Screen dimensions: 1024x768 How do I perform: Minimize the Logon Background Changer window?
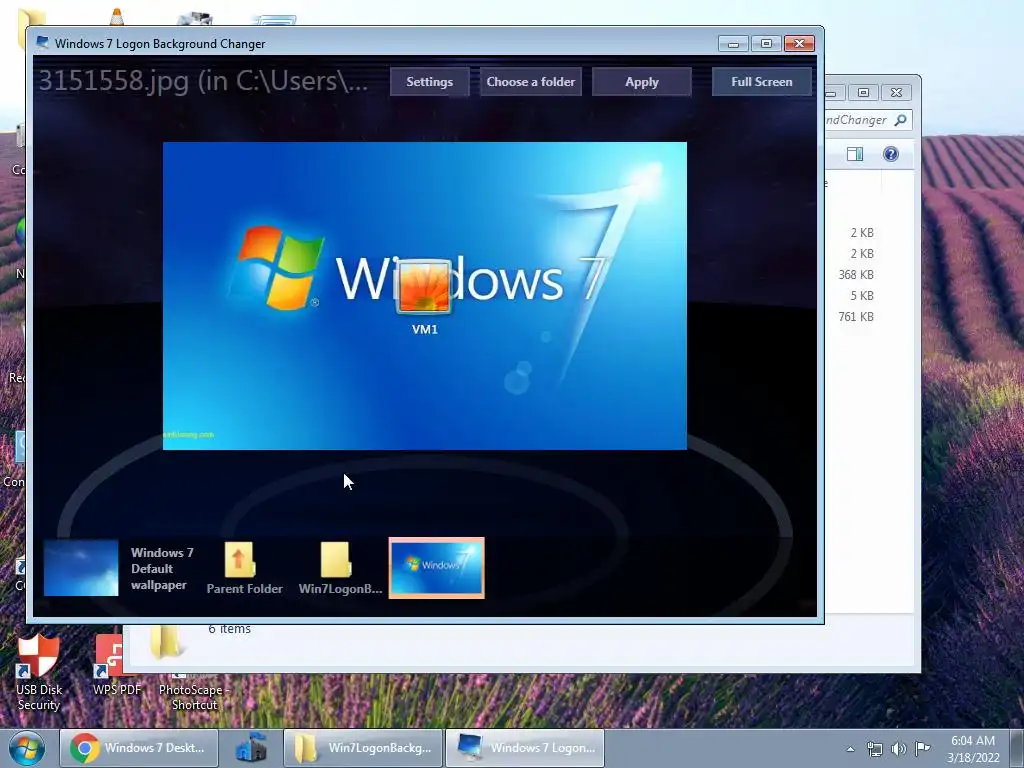pos(733,44)
